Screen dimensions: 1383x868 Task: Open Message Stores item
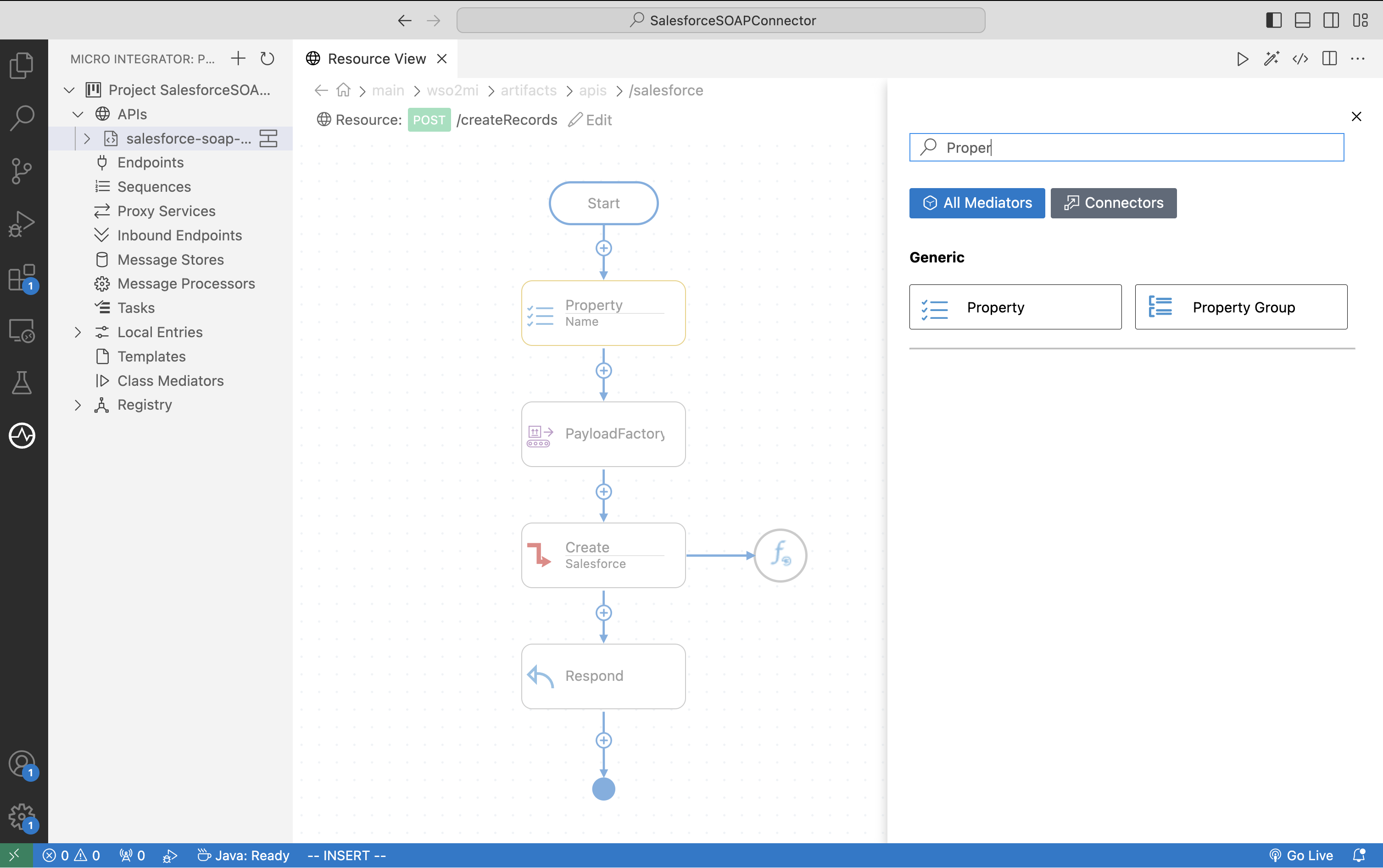[x=171, y=260]
